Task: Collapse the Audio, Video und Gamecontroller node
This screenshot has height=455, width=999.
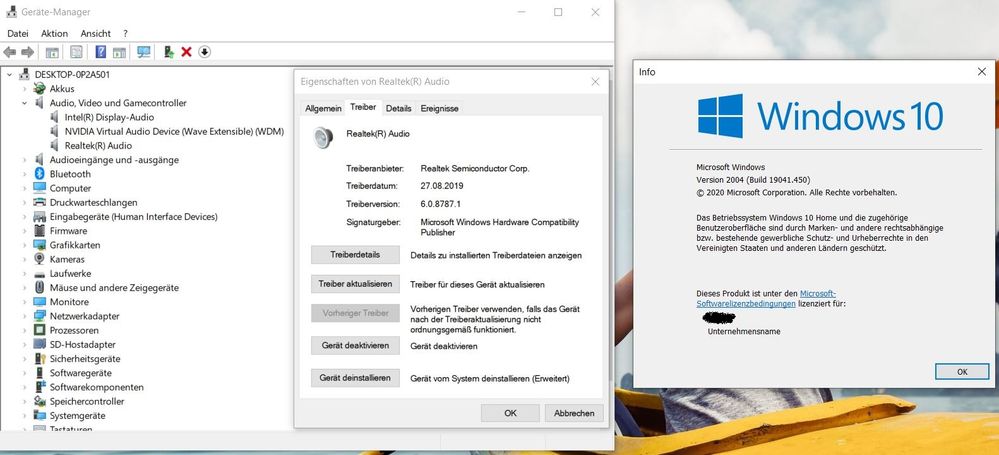Action: [x=25, y=103]
